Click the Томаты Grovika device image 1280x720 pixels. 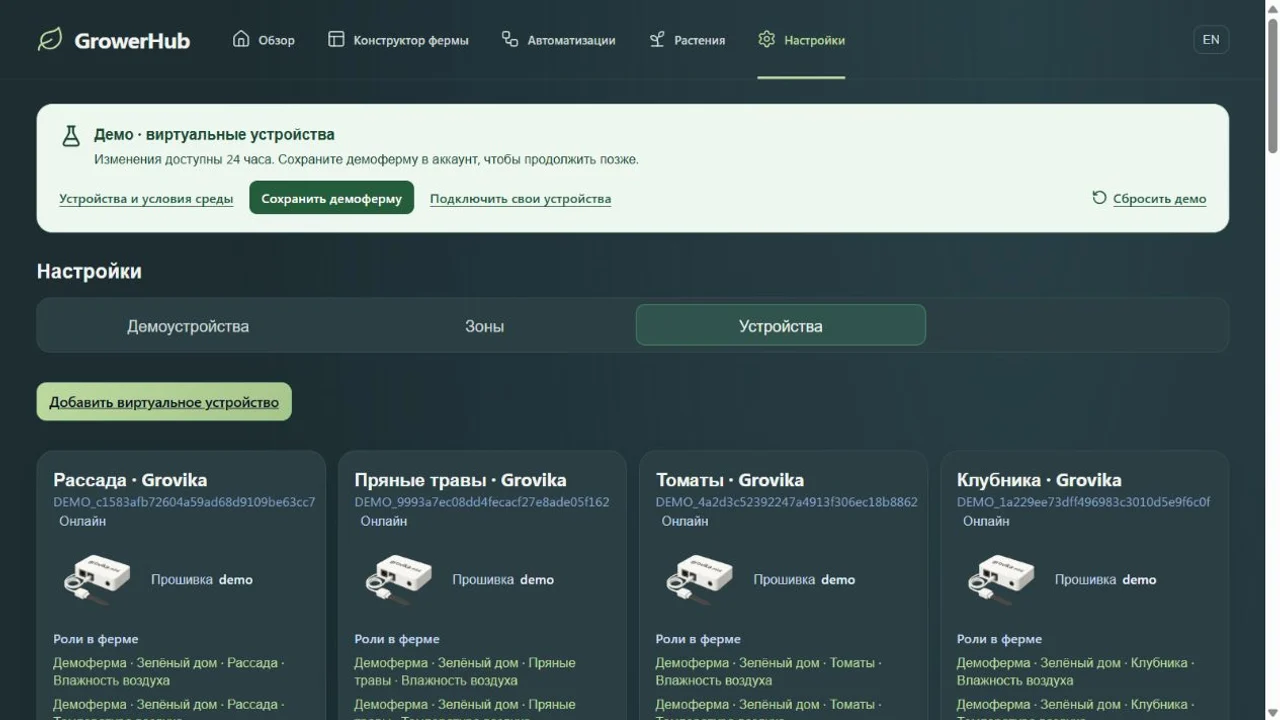pos(699,578)
